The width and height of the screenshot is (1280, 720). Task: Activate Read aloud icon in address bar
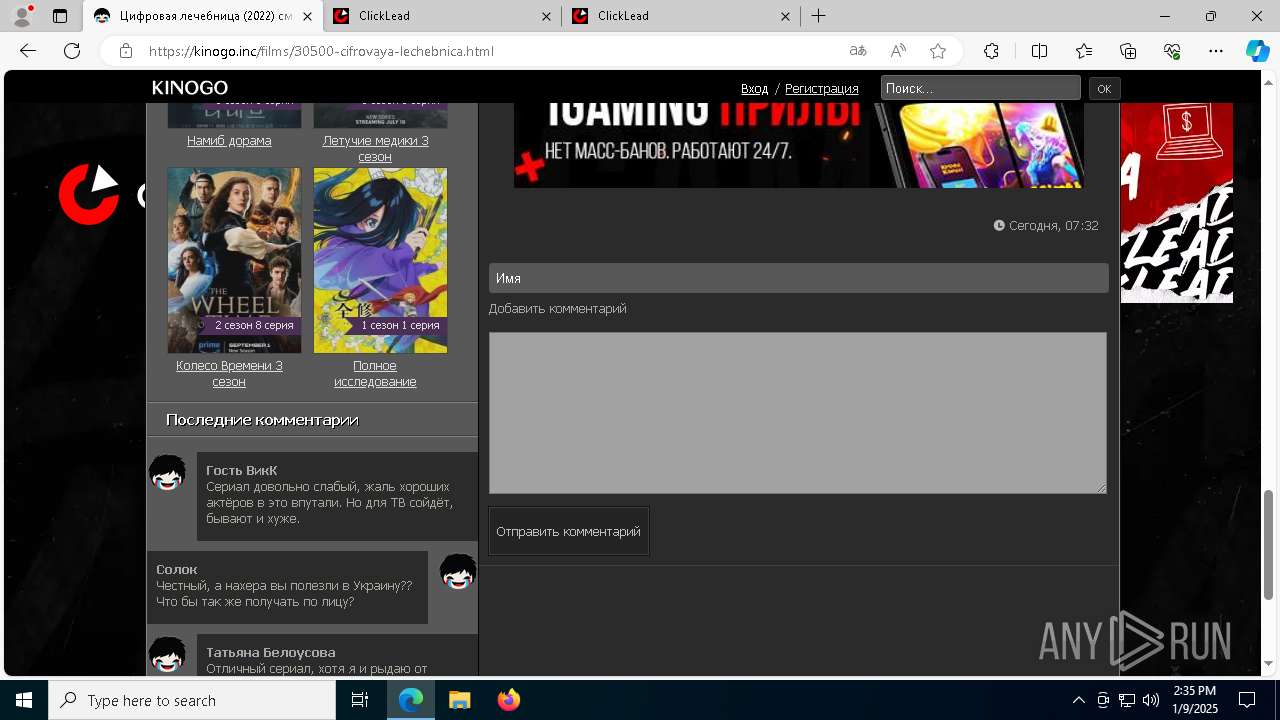point(898,51)
